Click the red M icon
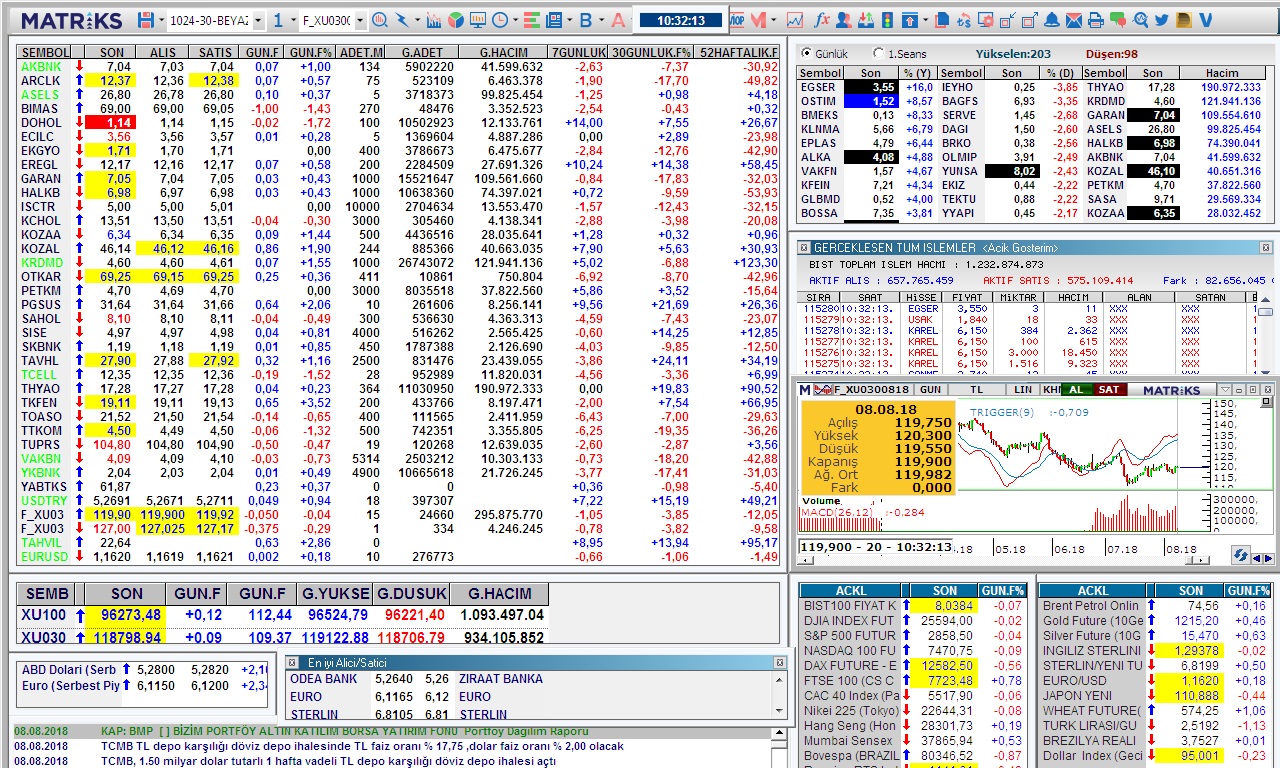The image size is (1280, 768). (x=758, y=20)
